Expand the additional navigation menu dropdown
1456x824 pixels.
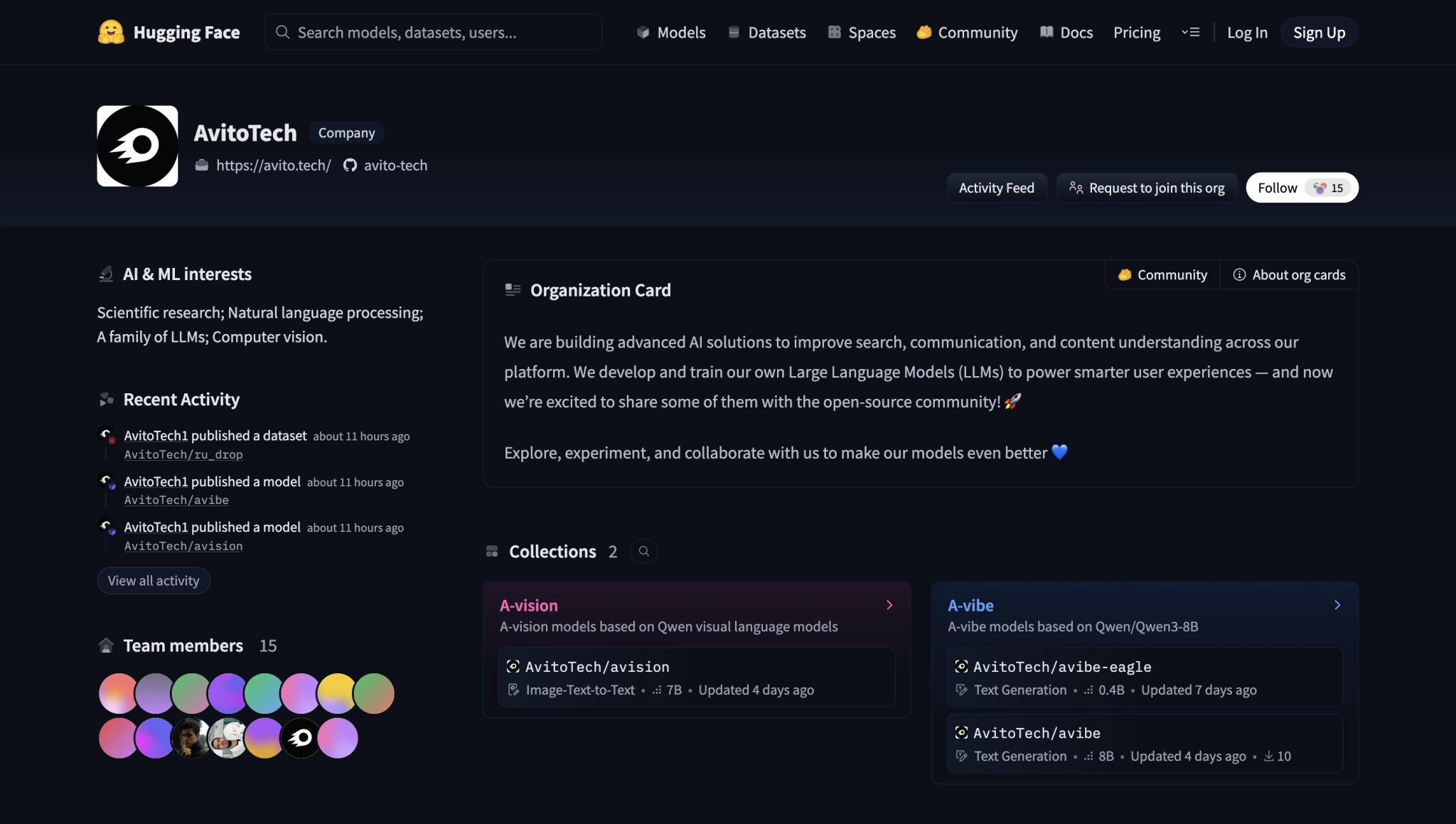tap(1191, 32)
